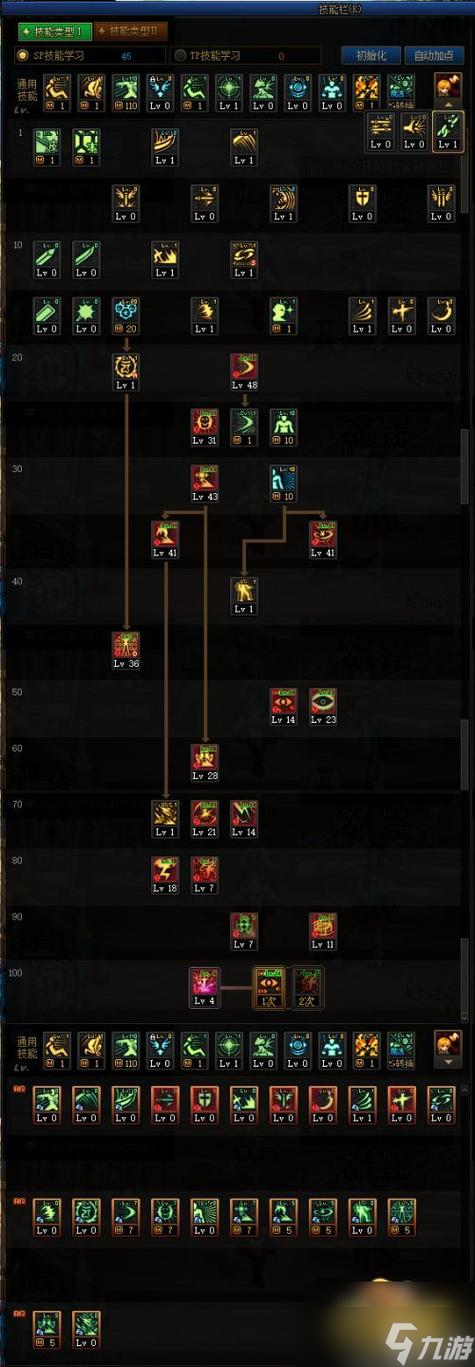Click the Lv 43 red skill icon
This screenshot has width=475, height=1367.
coord(205,483)
